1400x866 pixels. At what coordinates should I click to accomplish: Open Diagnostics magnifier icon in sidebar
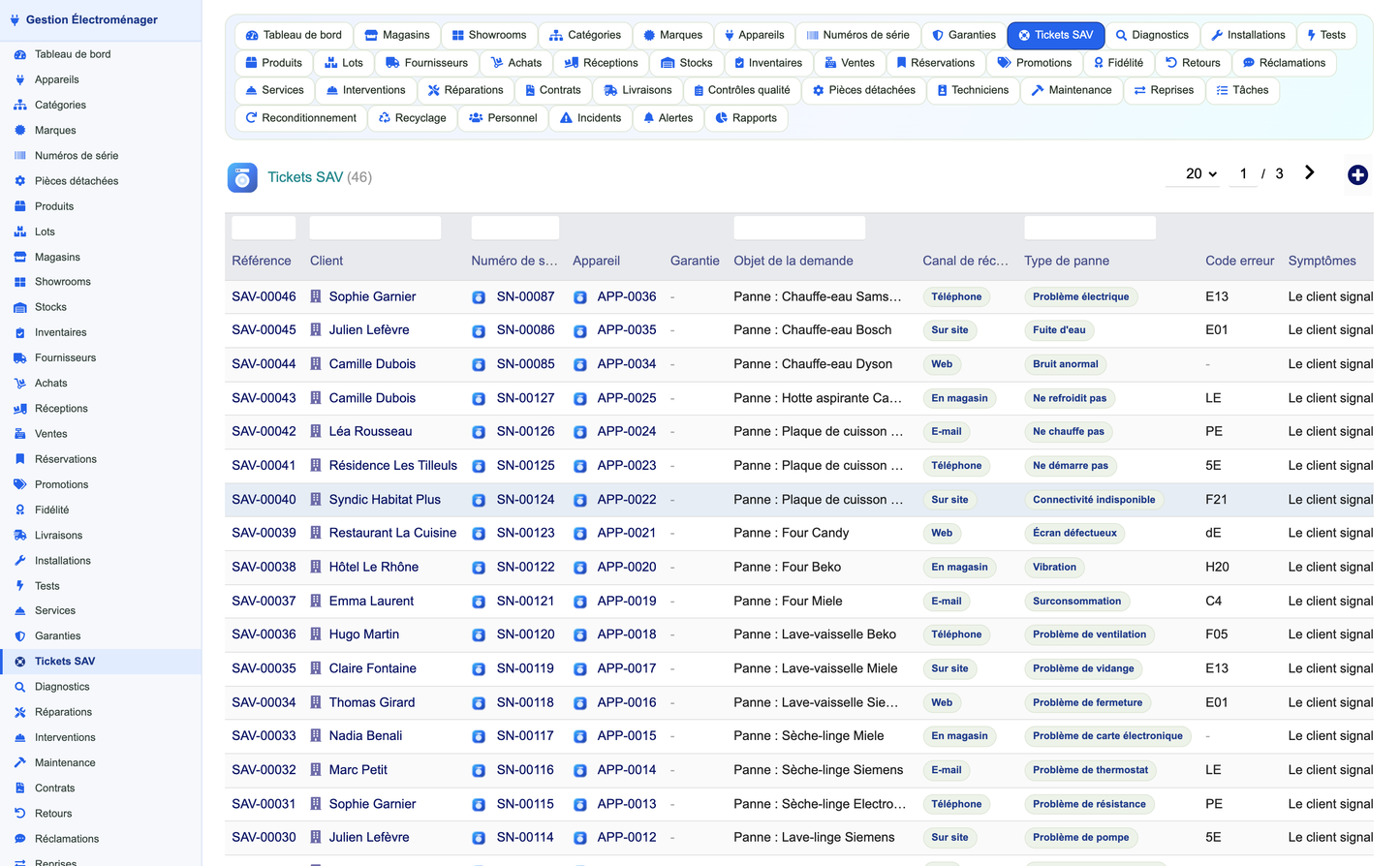19,687
